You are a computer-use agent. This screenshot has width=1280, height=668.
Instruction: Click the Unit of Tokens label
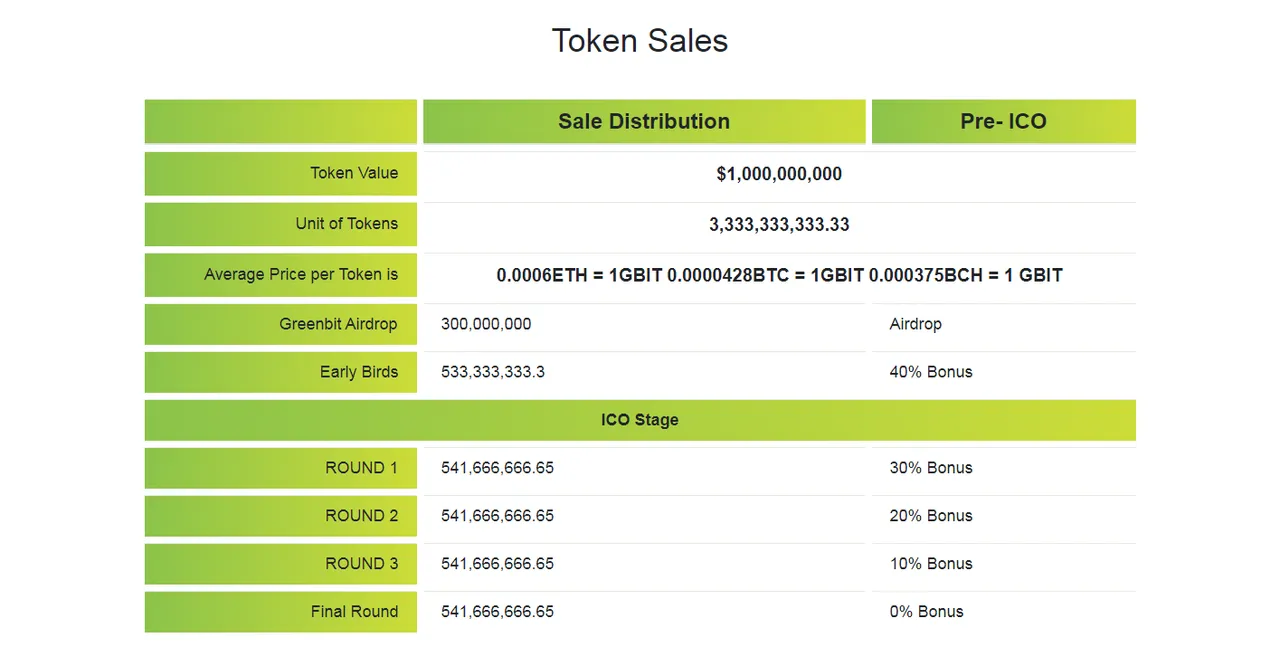(281, 224)
